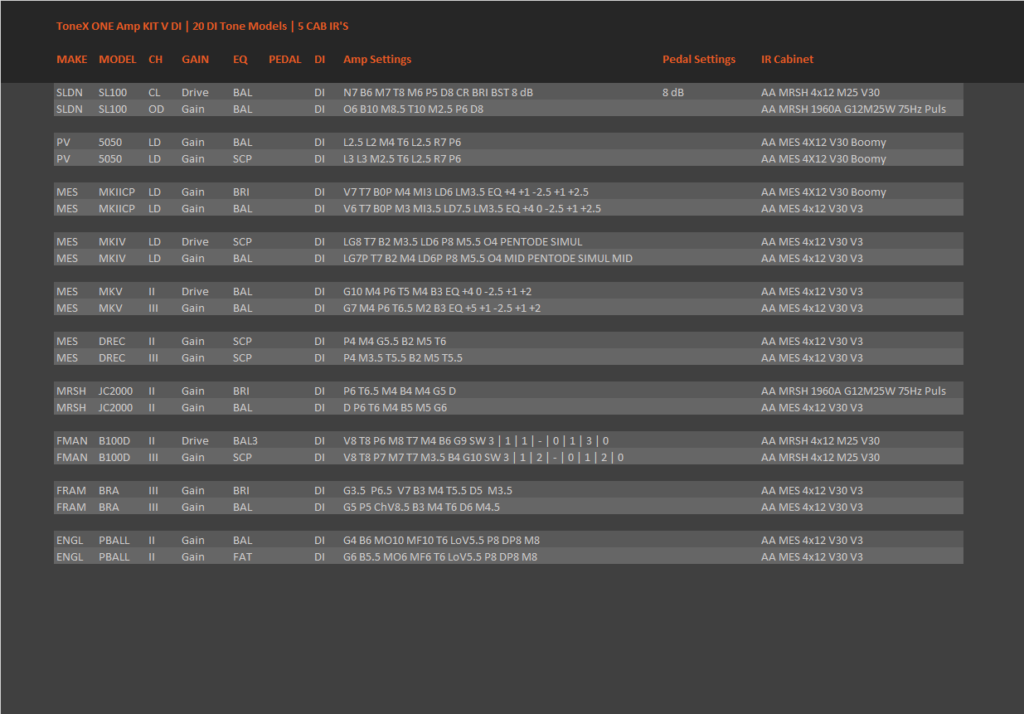Click the 'CL' channel cell for SL100
Viewport: 1024px width, 714px height.
click(154, 93)
